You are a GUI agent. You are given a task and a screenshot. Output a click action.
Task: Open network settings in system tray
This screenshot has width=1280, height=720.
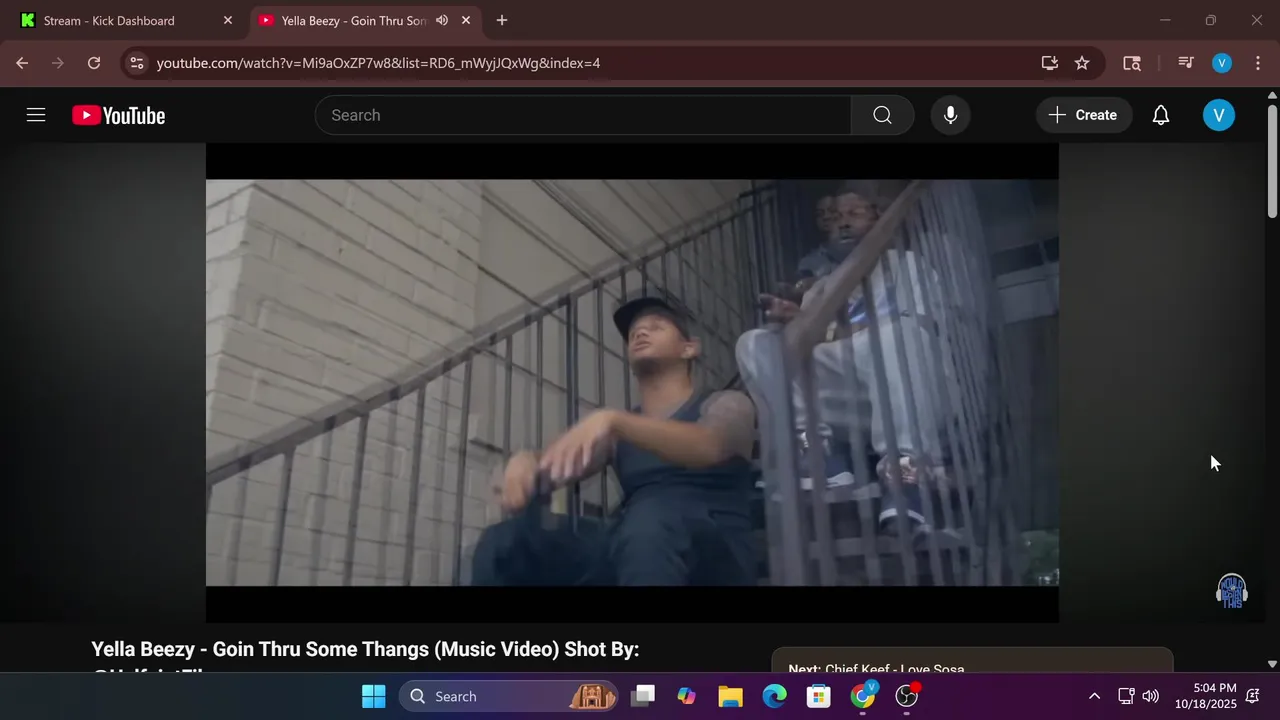1126,696
